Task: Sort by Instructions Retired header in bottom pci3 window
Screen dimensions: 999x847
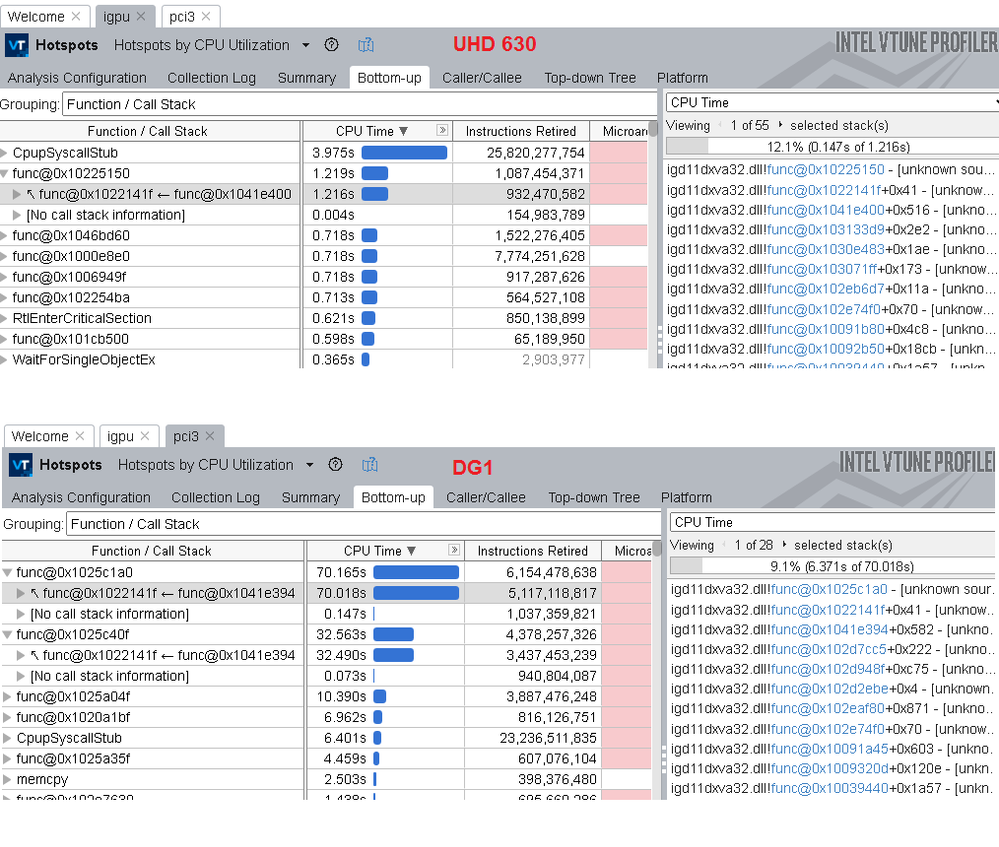Action: [x=533, y=551]
